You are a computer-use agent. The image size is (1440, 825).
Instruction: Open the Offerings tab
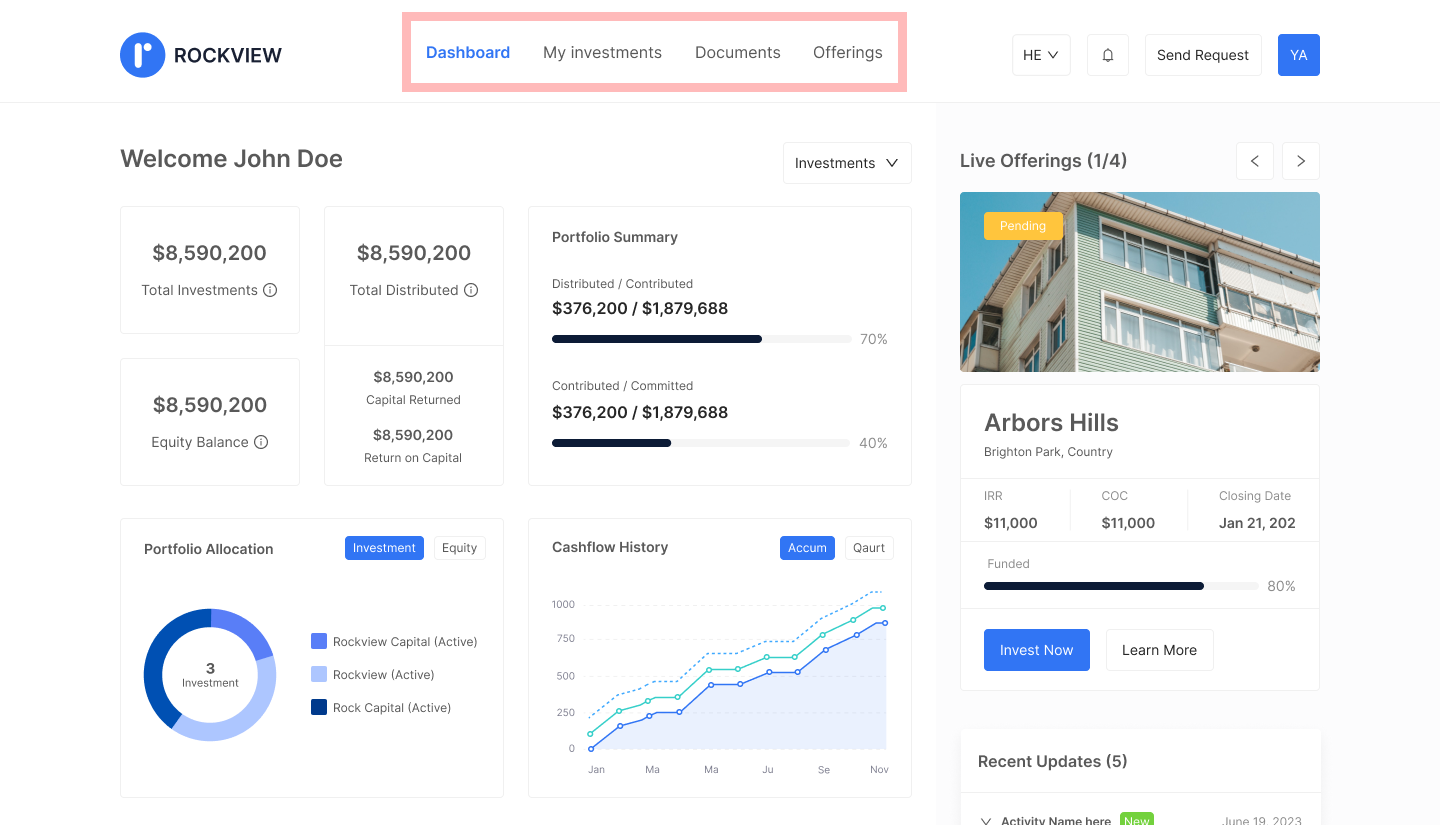pyautogui.click(x=848, y=52)
